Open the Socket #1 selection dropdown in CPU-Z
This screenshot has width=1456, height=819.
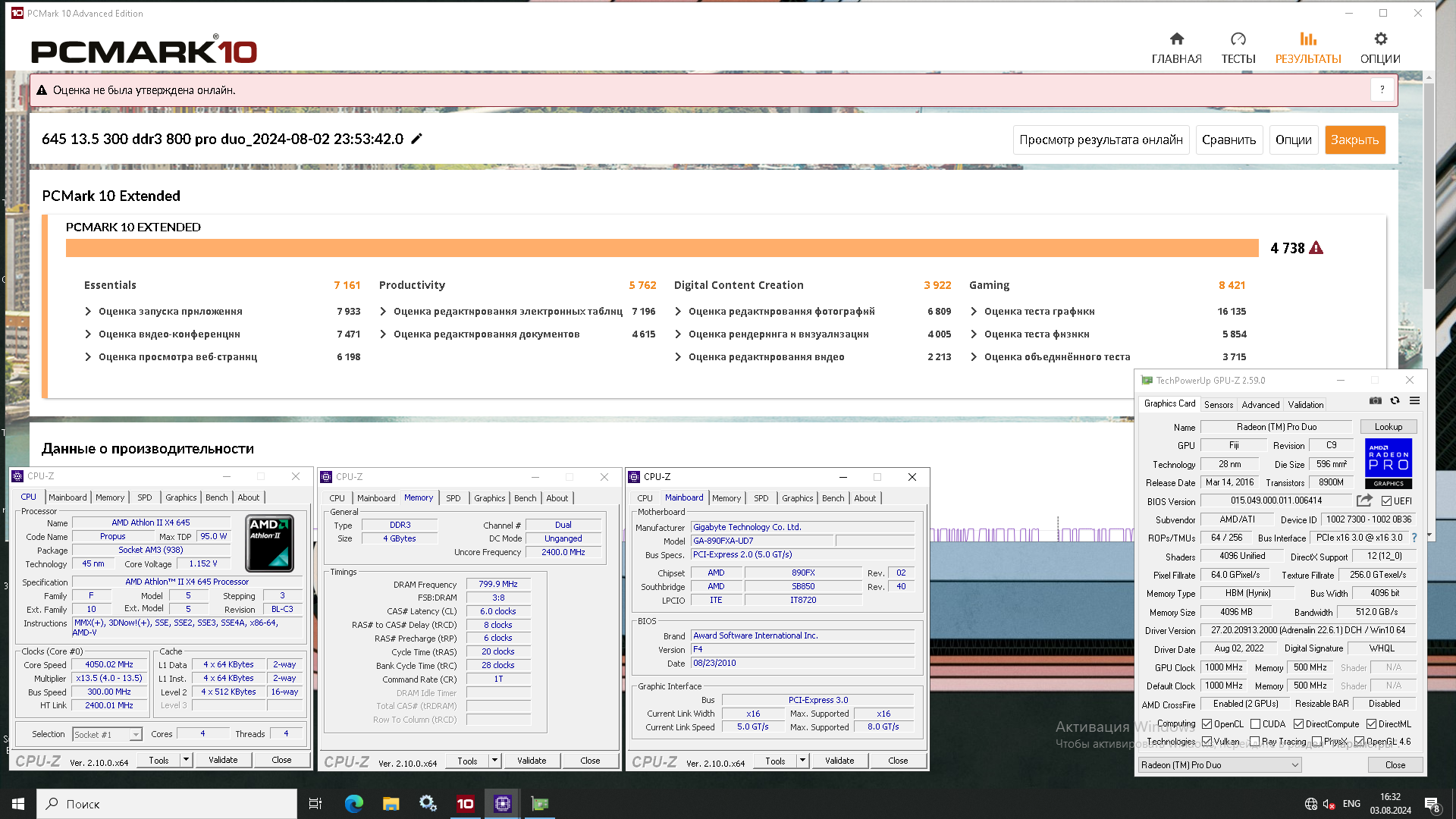[107, 734]
